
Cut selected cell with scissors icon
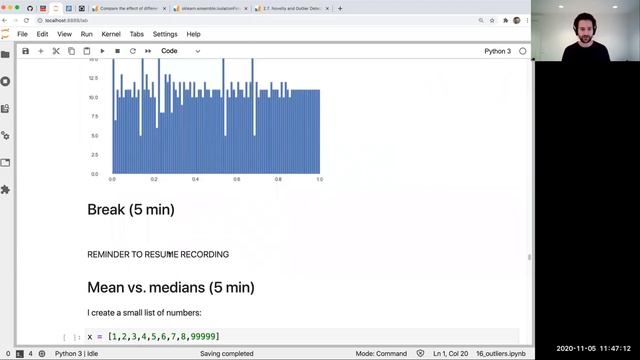(56, 51)
